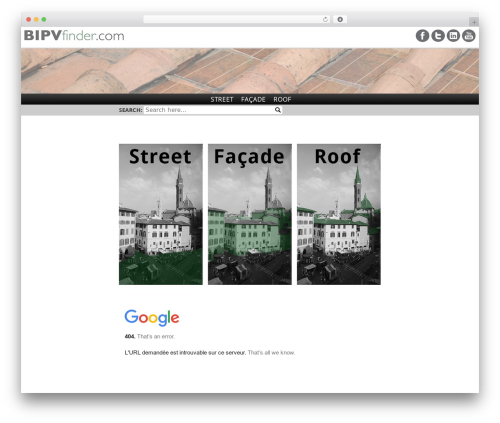Open the Street category image
500x423 pixels.
coord(161,214)
